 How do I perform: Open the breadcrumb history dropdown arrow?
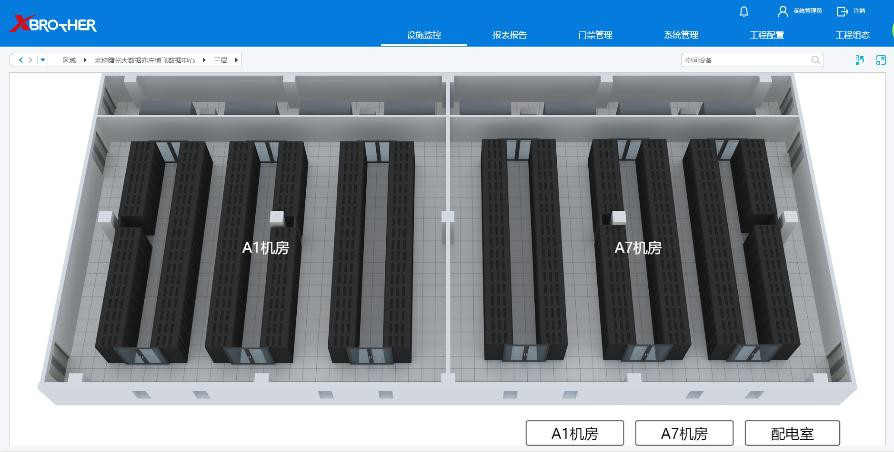[x=42, y=60]
